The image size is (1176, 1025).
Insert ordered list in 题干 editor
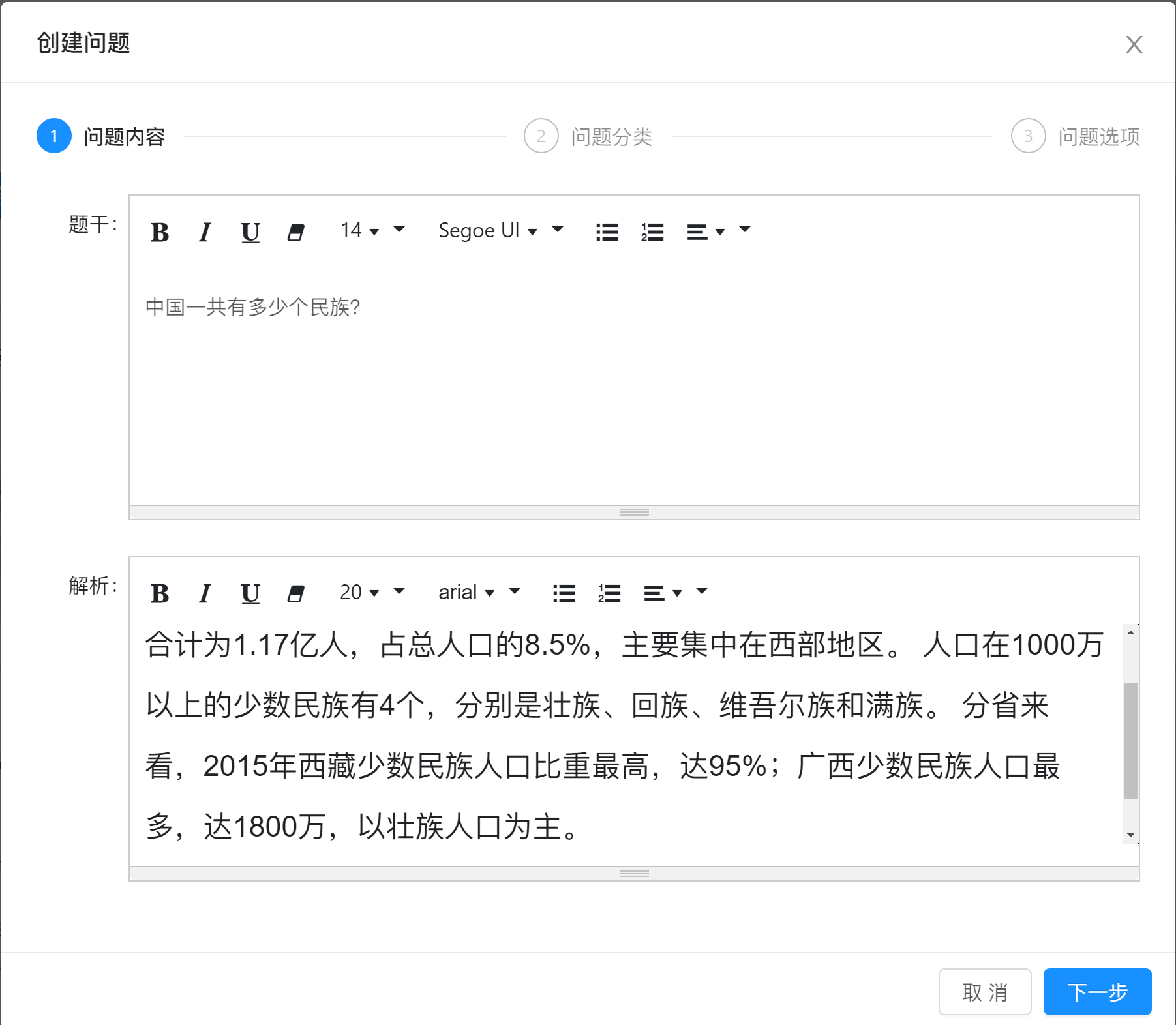pyautogui.click(x=652, y=232)
